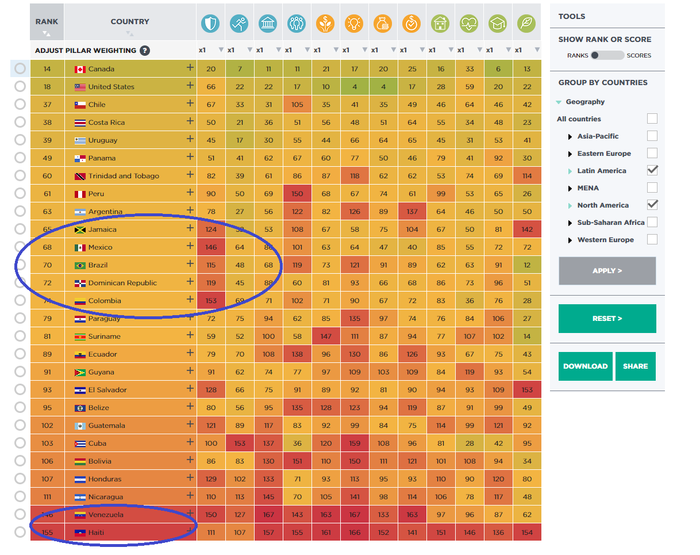Expand the Asia-Pacific region arrow
Viewport: 700px width, 555px height.
coord(570,137)
